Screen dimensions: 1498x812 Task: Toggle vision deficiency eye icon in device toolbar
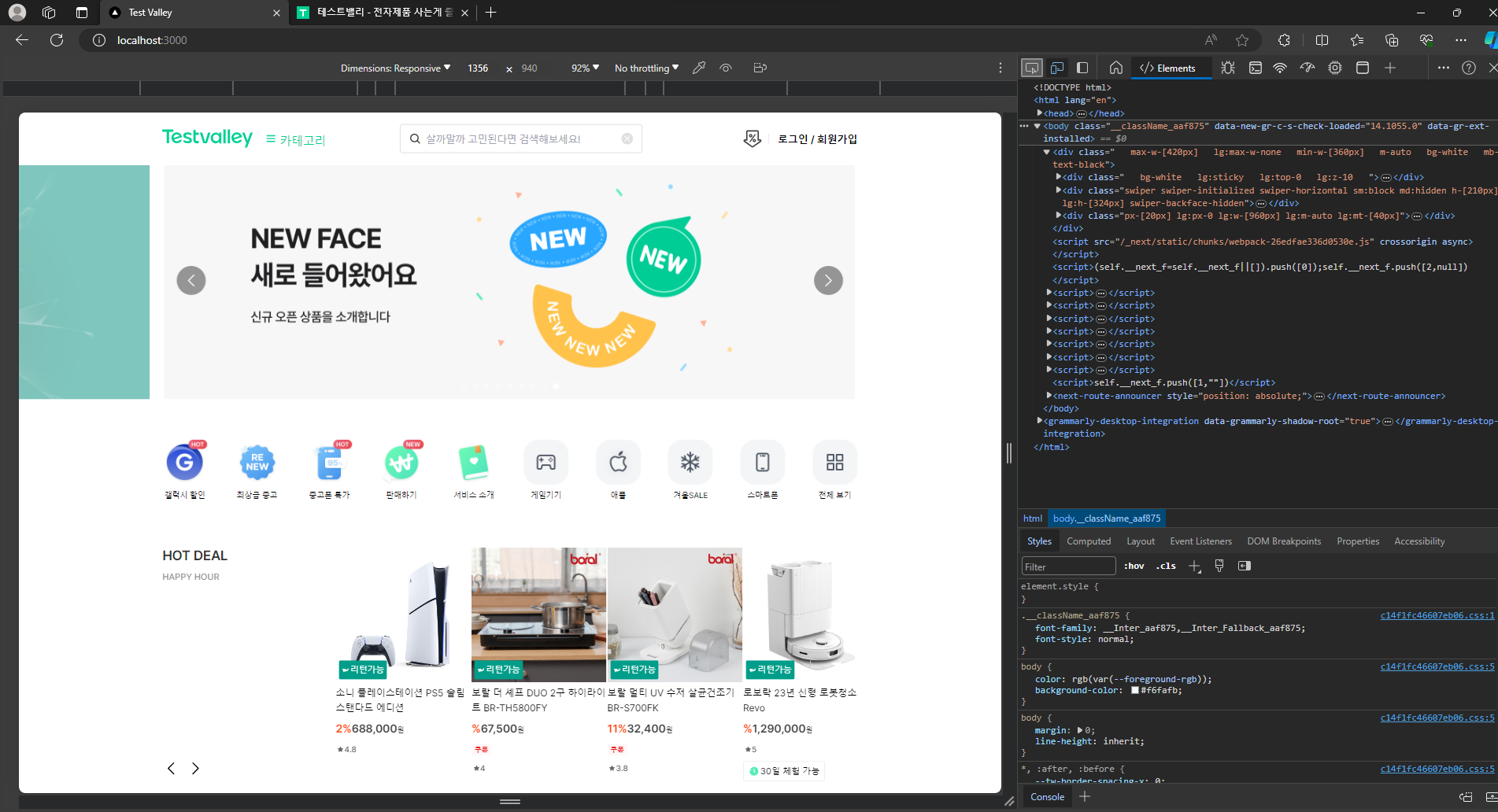point(726,68)
